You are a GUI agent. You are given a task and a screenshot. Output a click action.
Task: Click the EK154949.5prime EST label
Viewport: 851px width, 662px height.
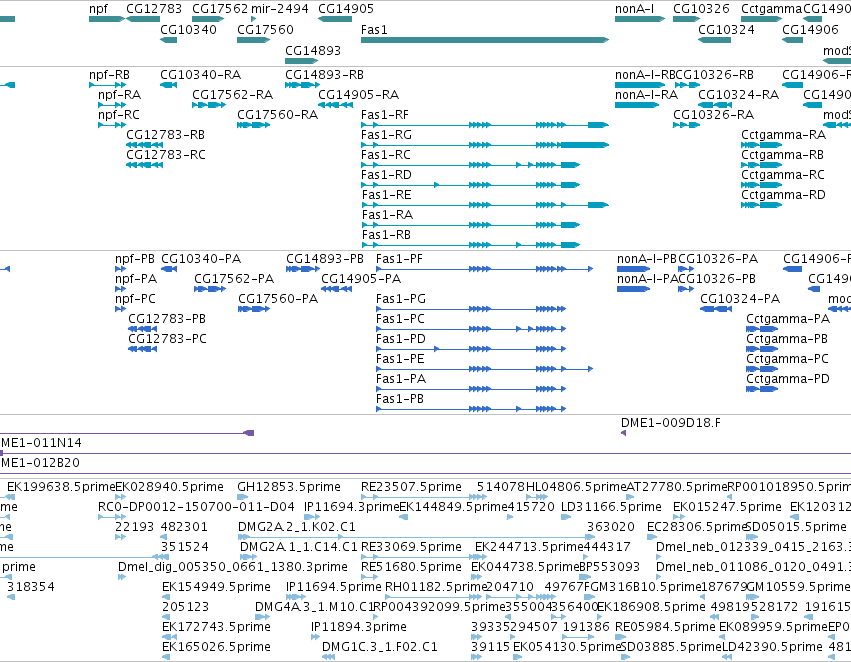pos(217,587)
